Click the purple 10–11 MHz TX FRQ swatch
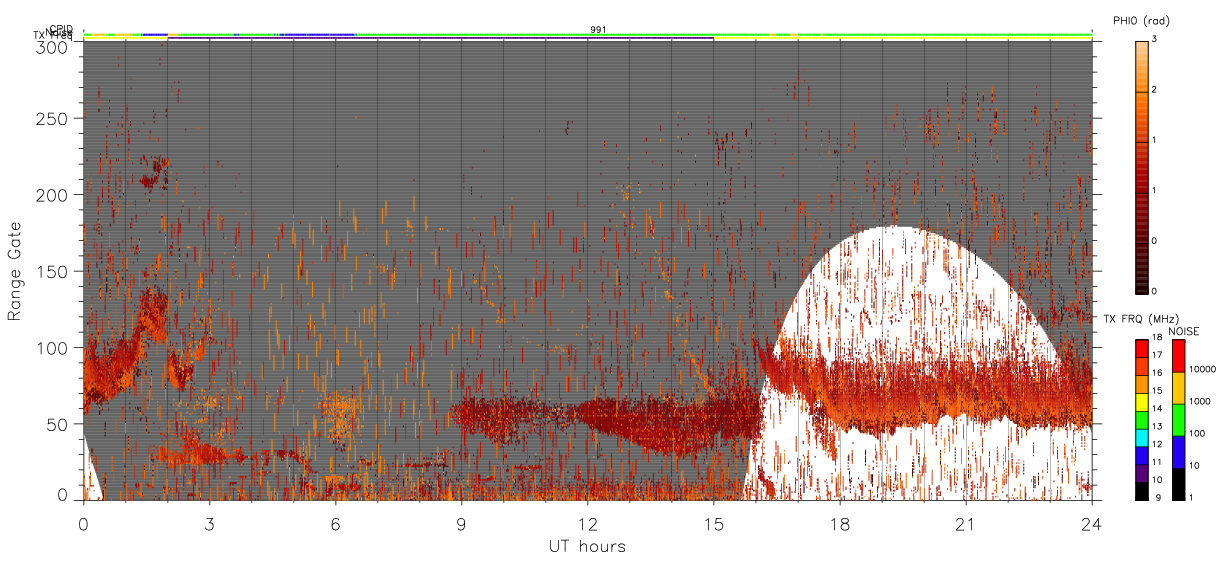This screenshot has width=1228, height=567. click(1141, 473)
